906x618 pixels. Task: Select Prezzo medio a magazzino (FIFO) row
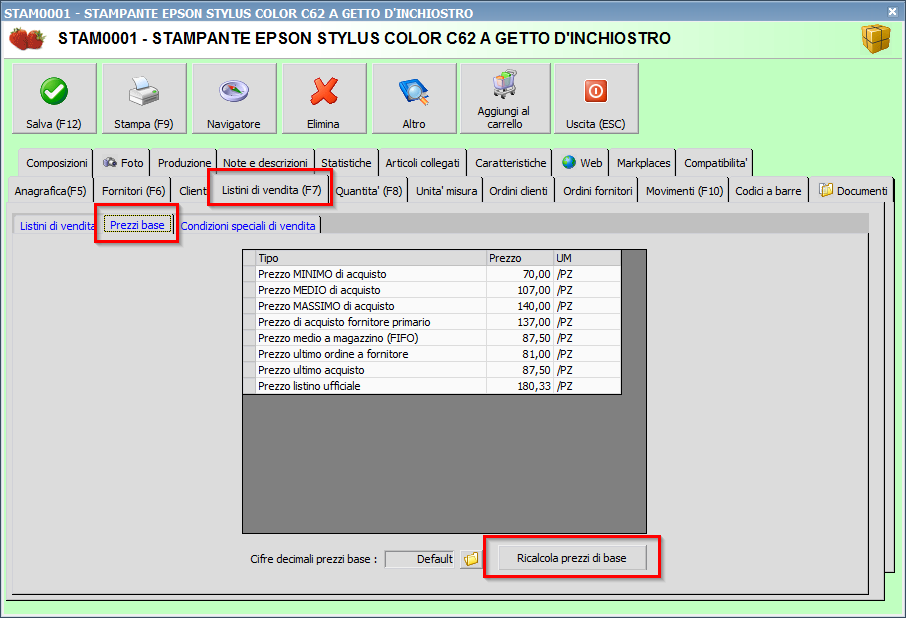pyautogui.click(x=432, y=338)
